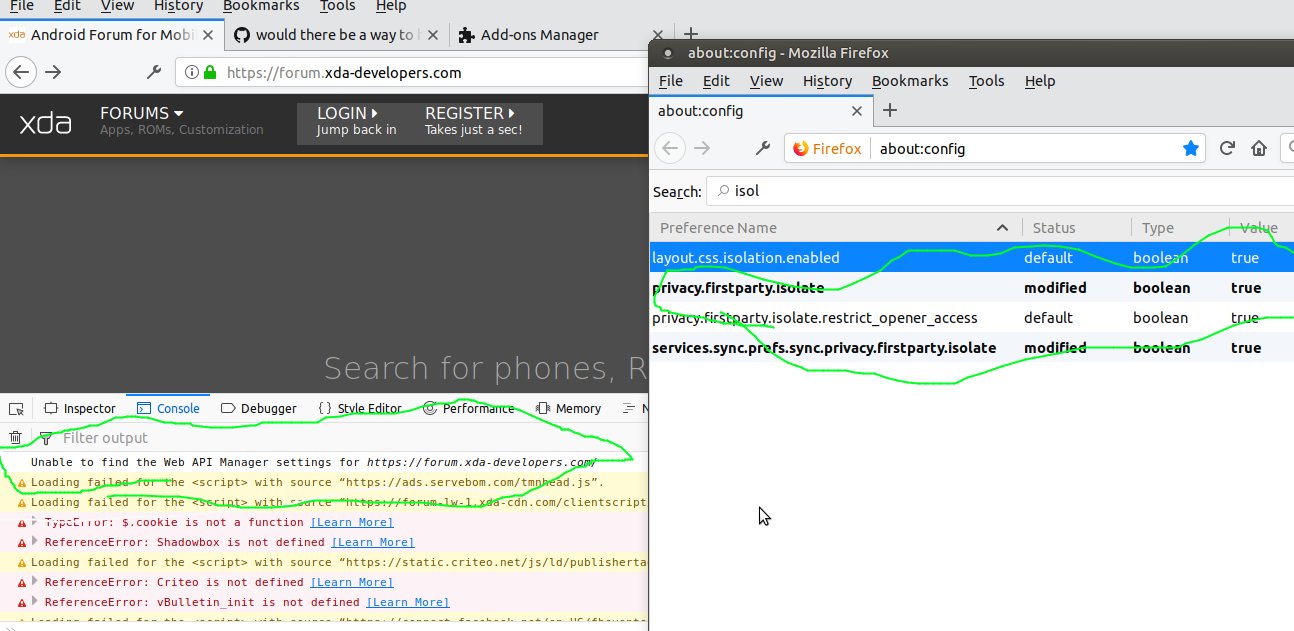Viewport: 1294px width, 631px height.
Task: Open the FORUMS dropdown on xda
Action: pos(141,113)
